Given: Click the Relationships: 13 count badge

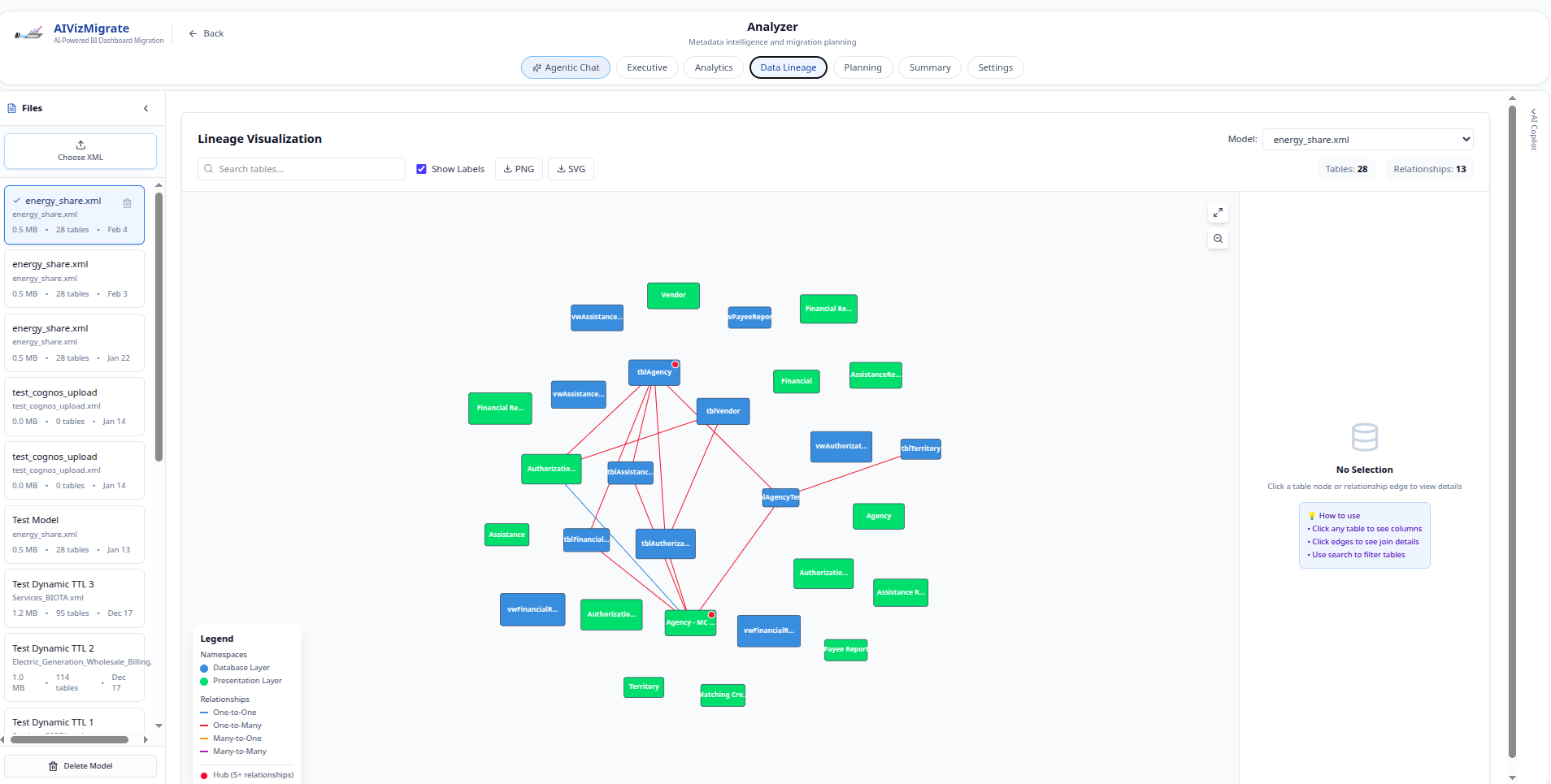Looking at the screenshot, I should [1429, 169].
